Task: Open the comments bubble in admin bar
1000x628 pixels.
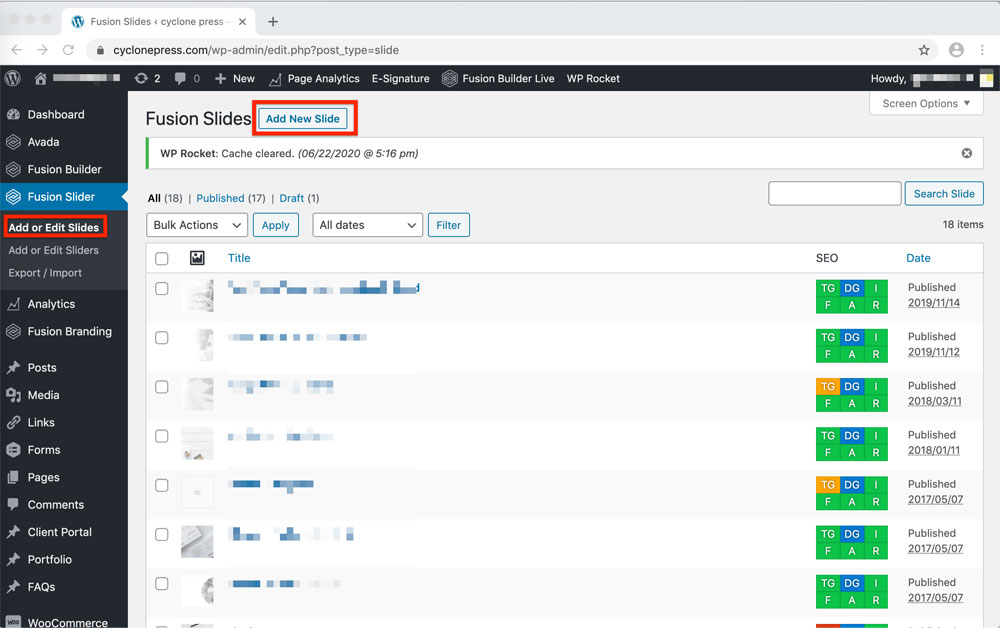Action: point(180,78)
